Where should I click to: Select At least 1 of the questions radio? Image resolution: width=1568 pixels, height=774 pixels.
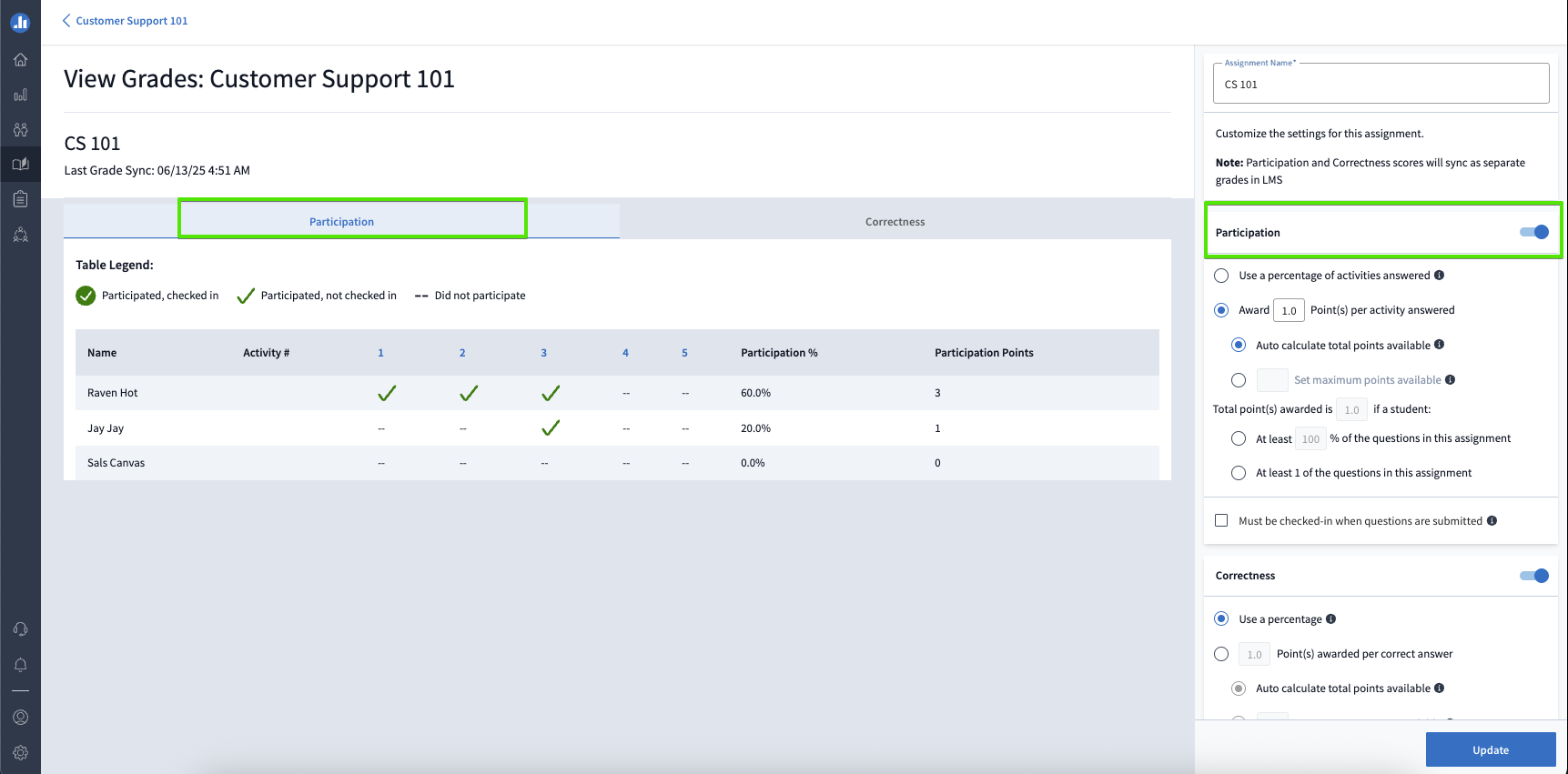pos(1239,473)
